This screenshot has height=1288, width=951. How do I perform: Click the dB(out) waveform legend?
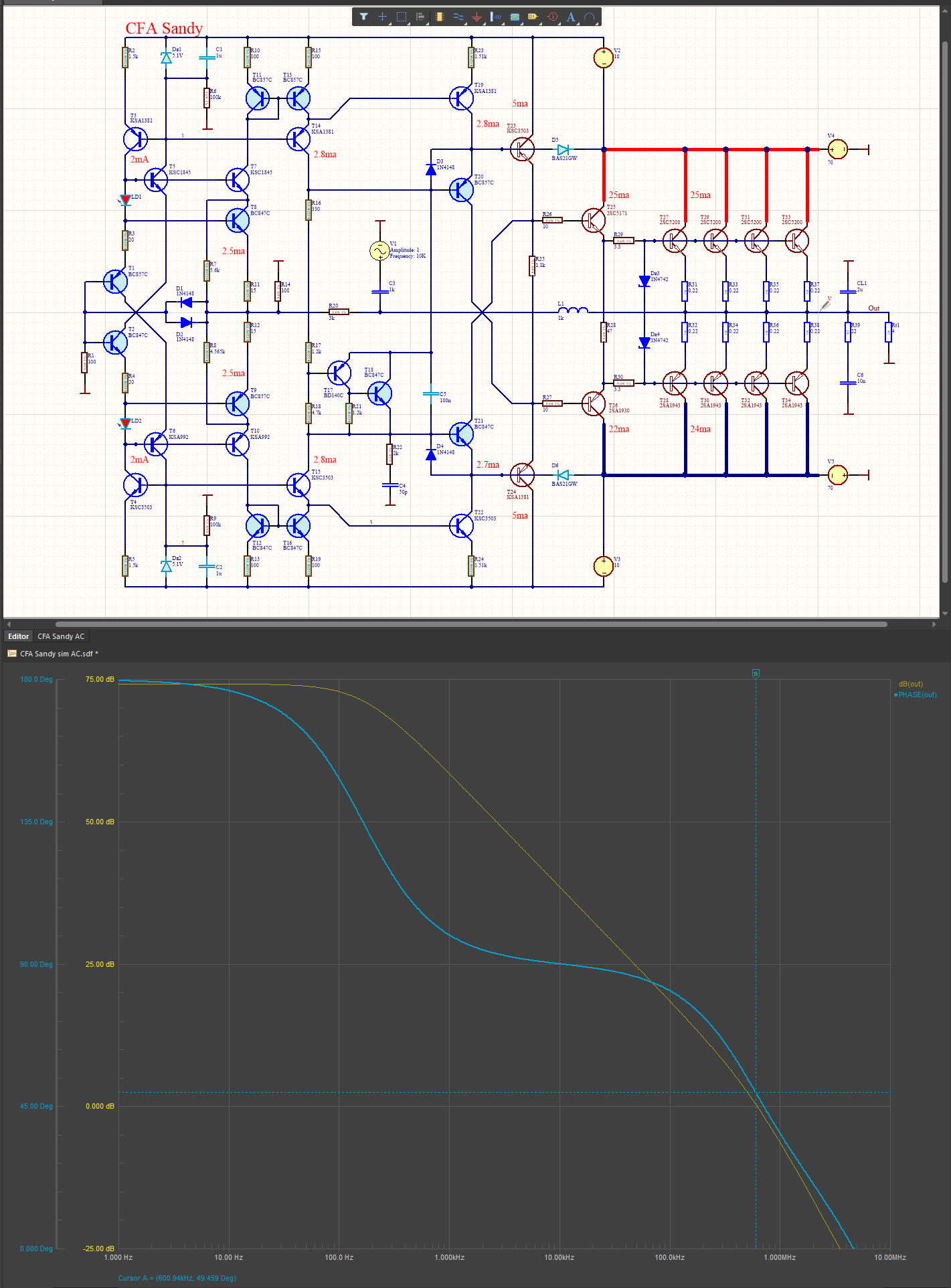(910, 684)
